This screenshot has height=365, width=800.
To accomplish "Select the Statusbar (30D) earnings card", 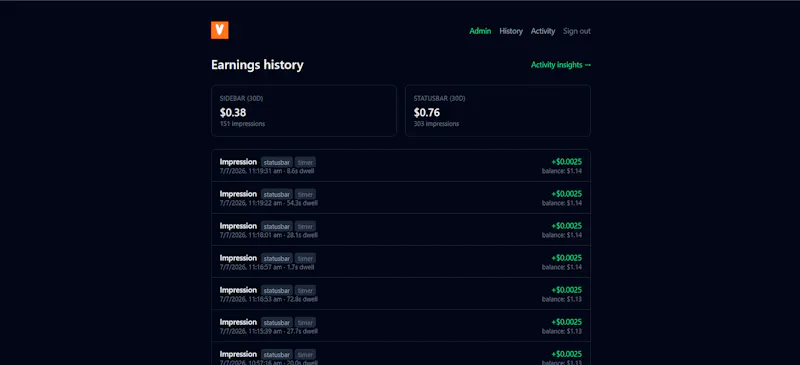I will 498,111.
